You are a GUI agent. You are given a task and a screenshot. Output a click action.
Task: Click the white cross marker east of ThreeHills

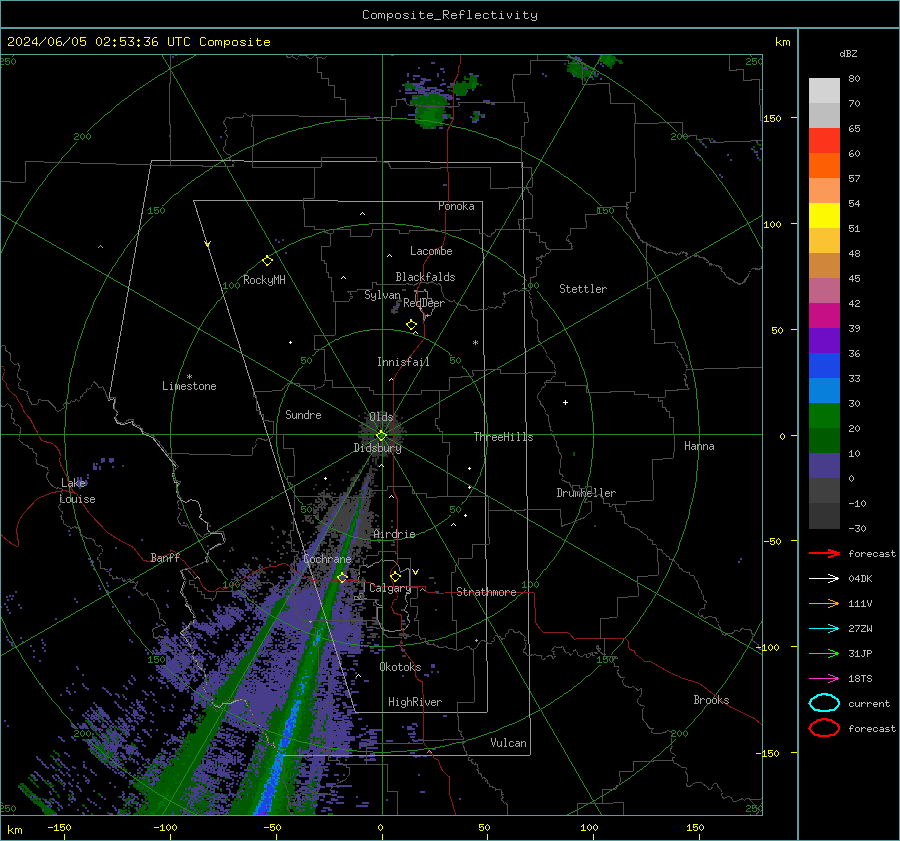click(x=565, y=402)
